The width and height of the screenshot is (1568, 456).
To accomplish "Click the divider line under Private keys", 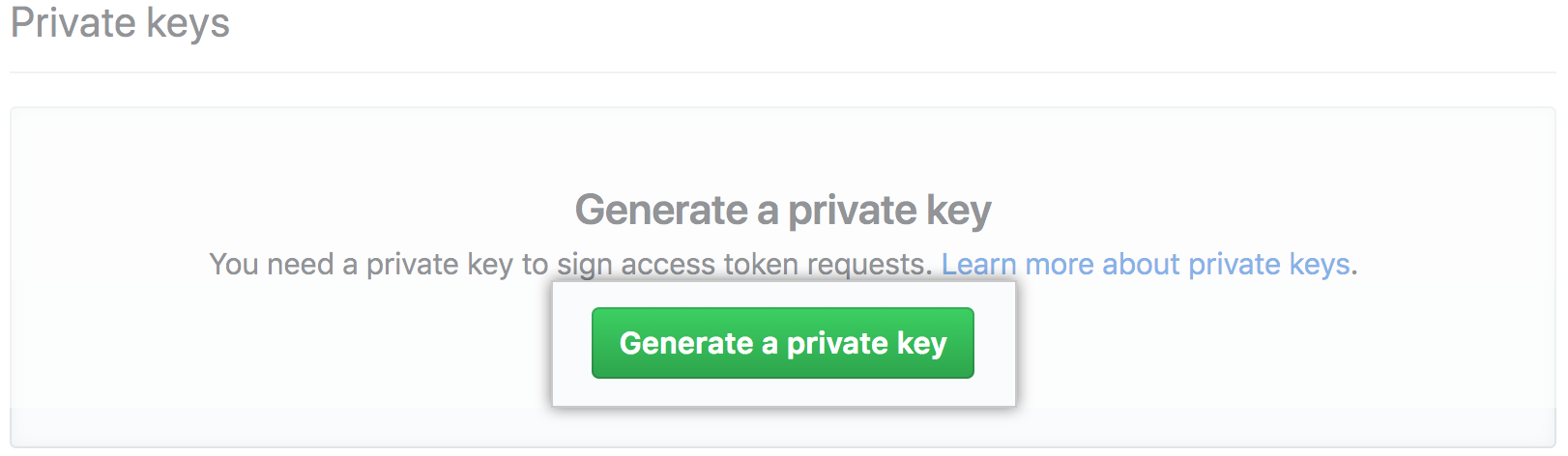I will (782, 72).
